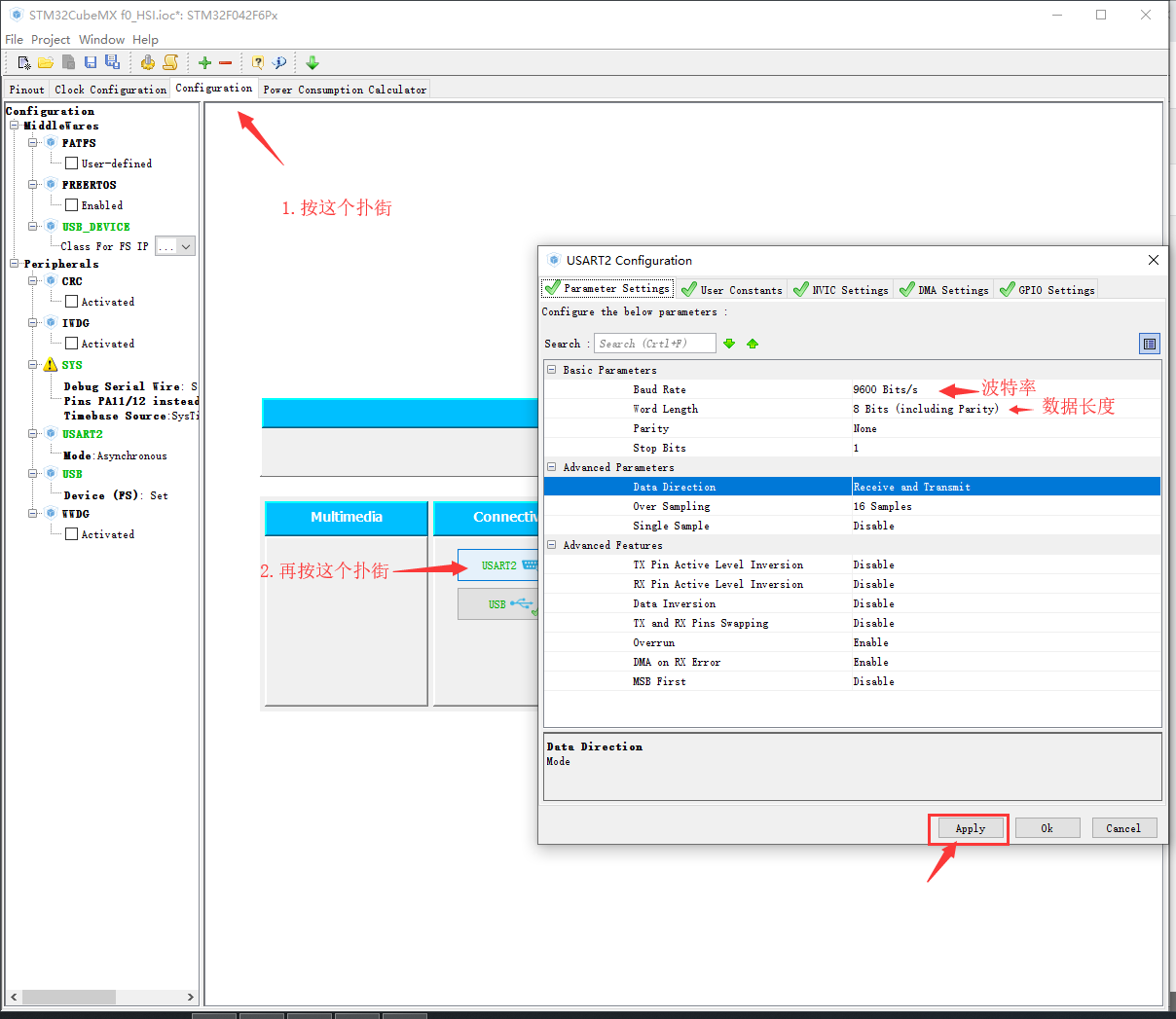Activate the CRC peripheral checkbox

pos(70,302)
